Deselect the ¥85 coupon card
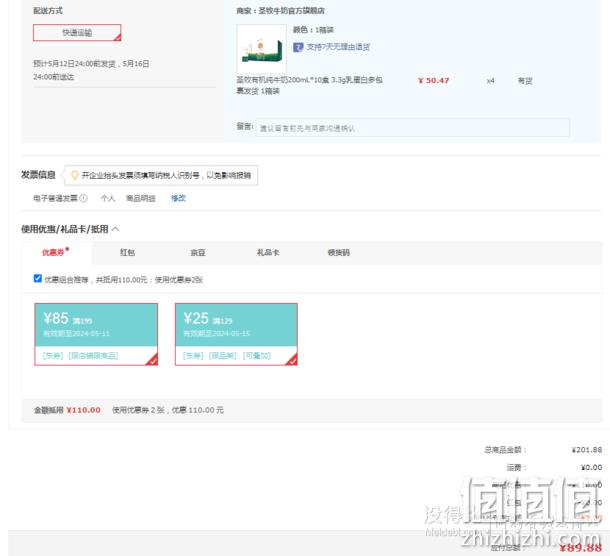The image size is (610, 556). 96,334
